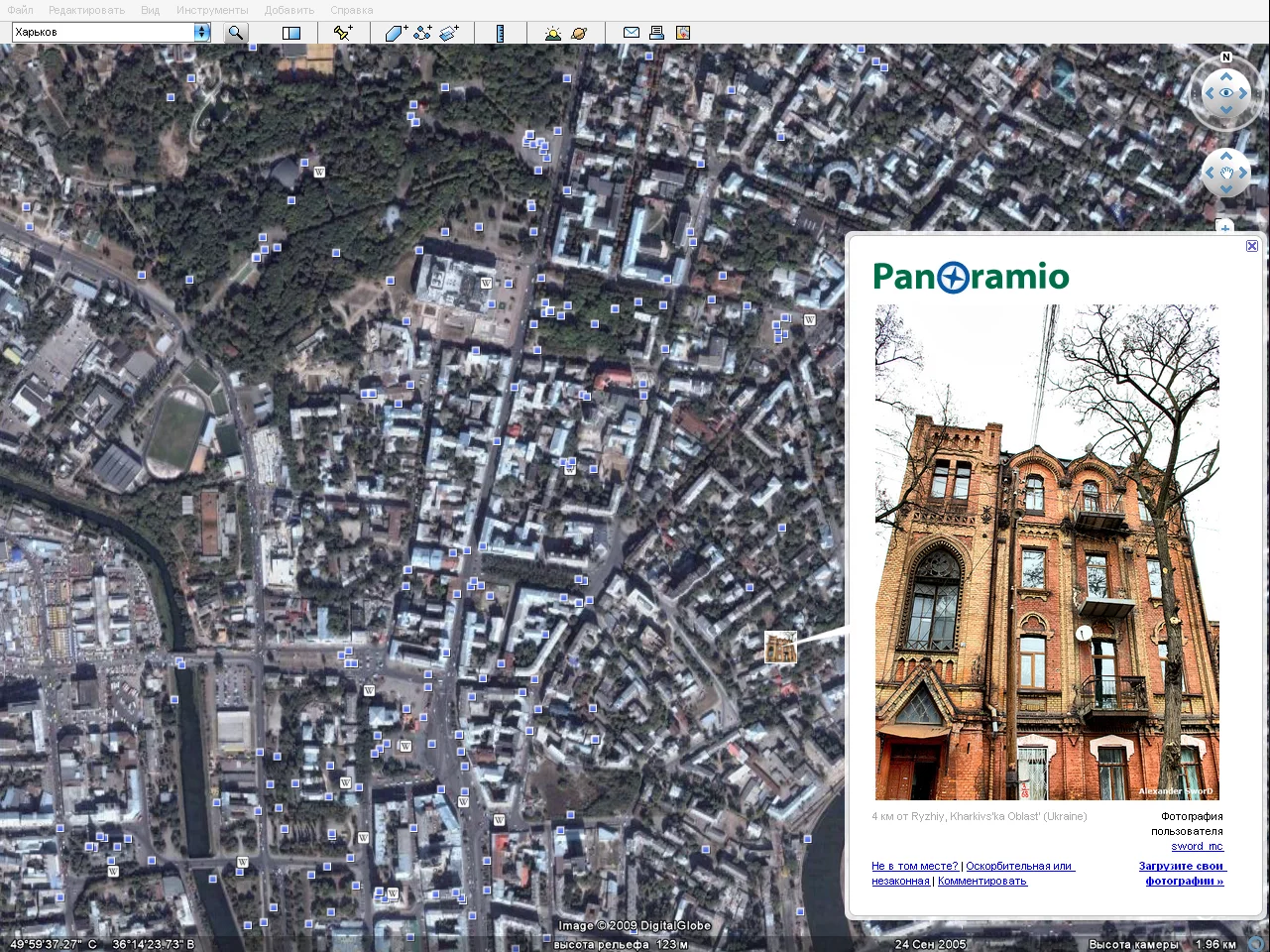Select the add polygon tool
This screenshot has height=952, width=1270.
pos(395,33)
